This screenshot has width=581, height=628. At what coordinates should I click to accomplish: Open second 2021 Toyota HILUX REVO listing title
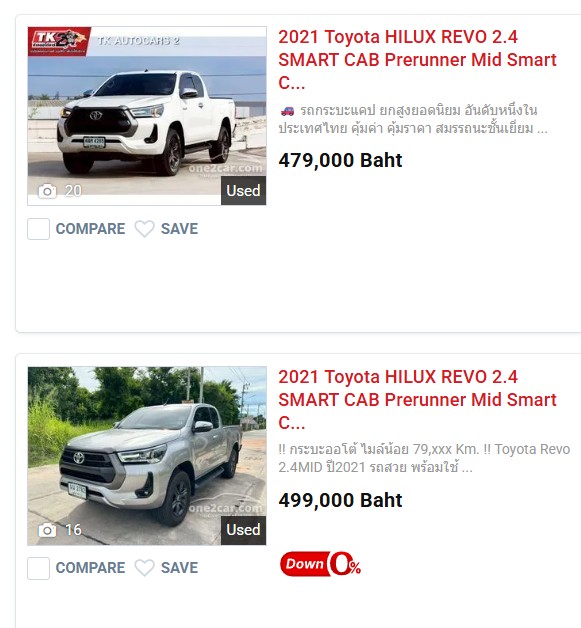417,400
